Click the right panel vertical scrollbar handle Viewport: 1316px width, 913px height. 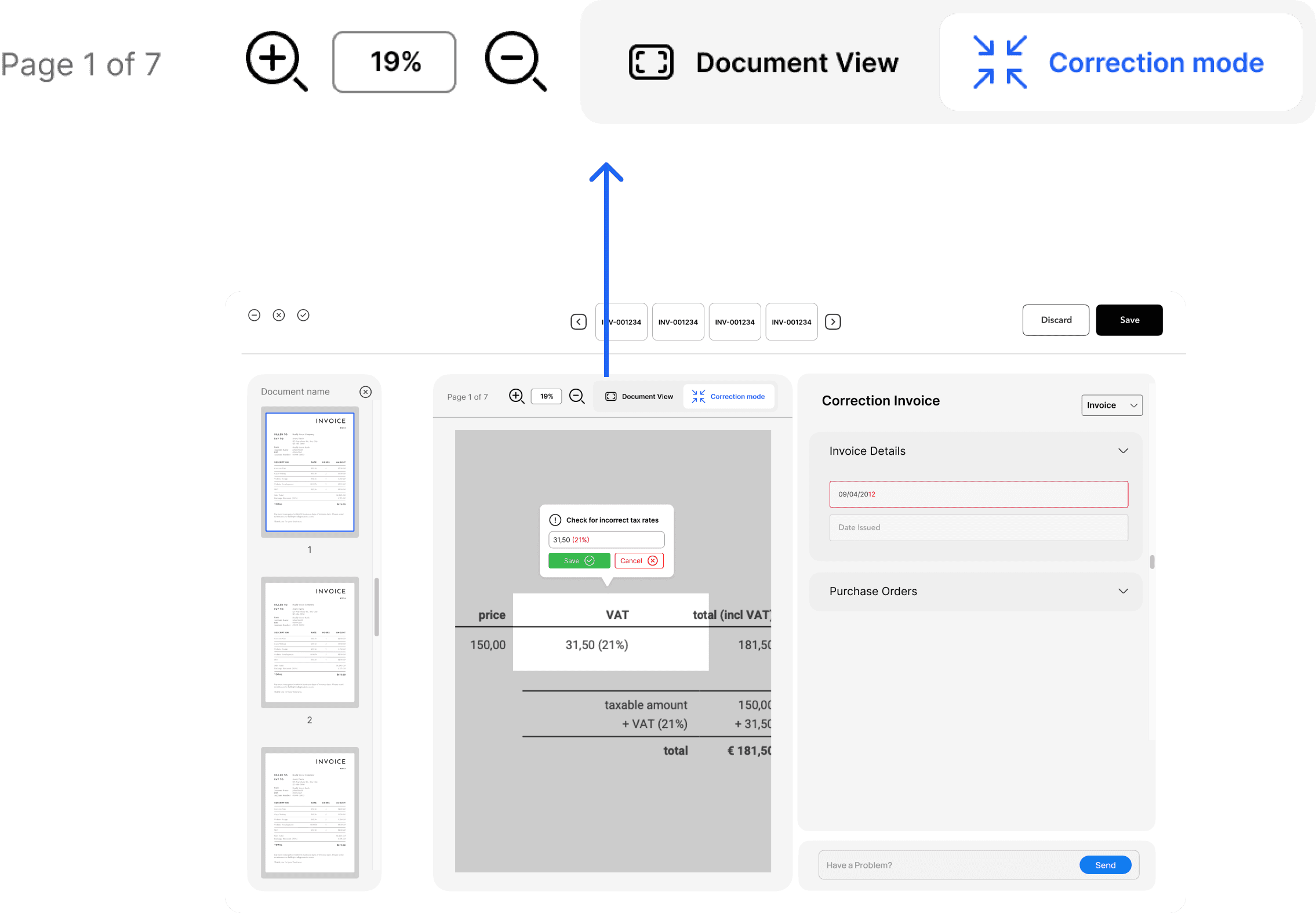[1151, 561]
